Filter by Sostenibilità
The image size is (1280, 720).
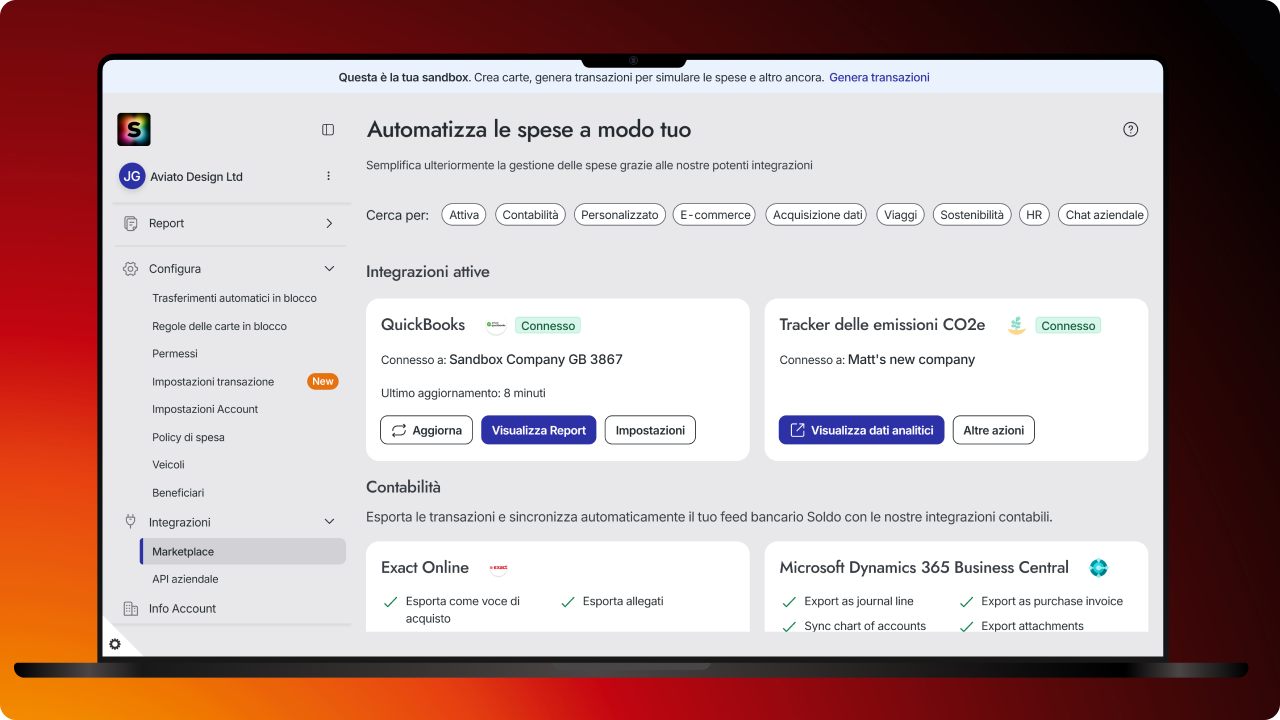pos(972,215)
